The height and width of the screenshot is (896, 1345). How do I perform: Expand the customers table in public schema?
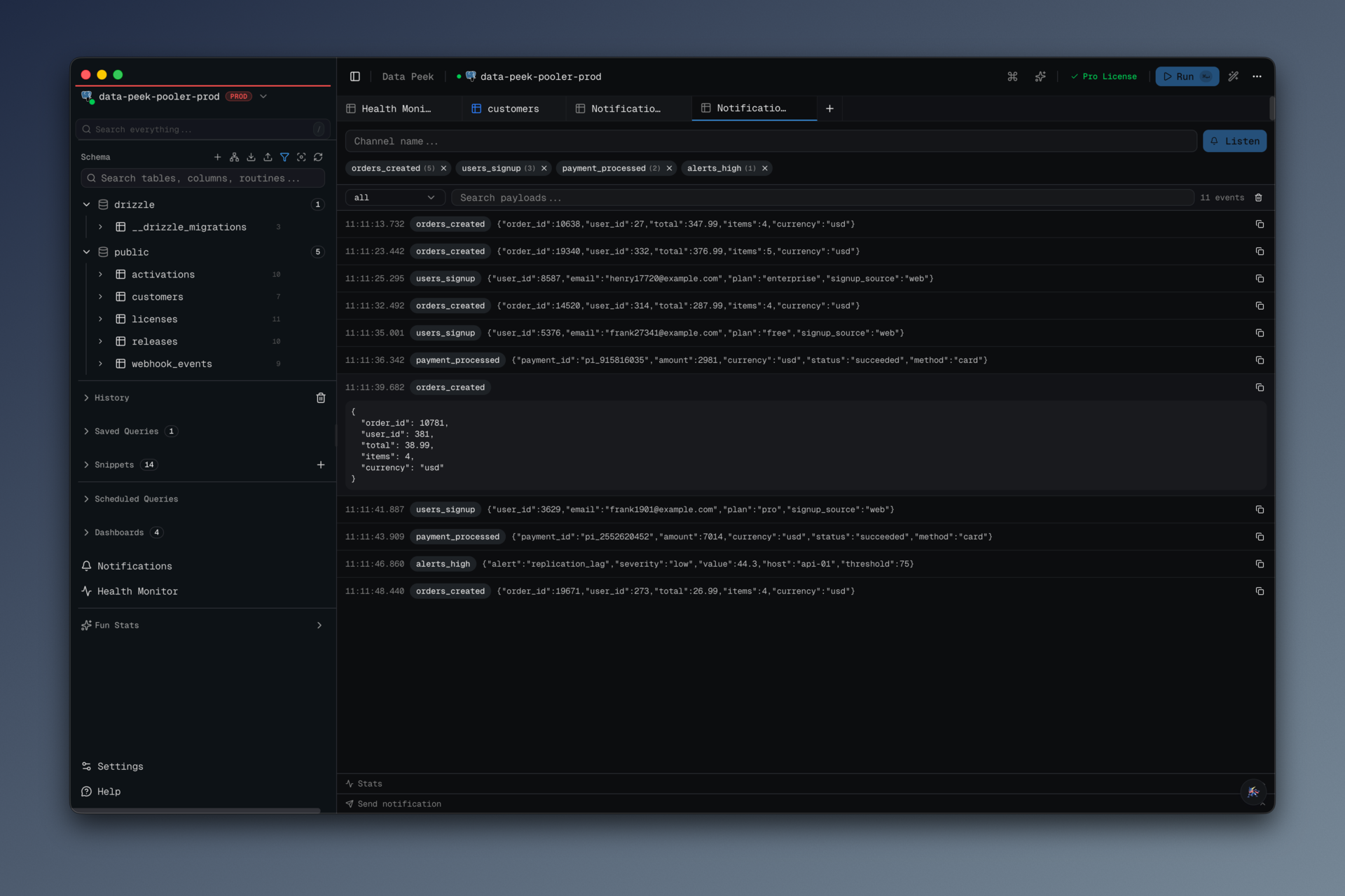[100, 296]
